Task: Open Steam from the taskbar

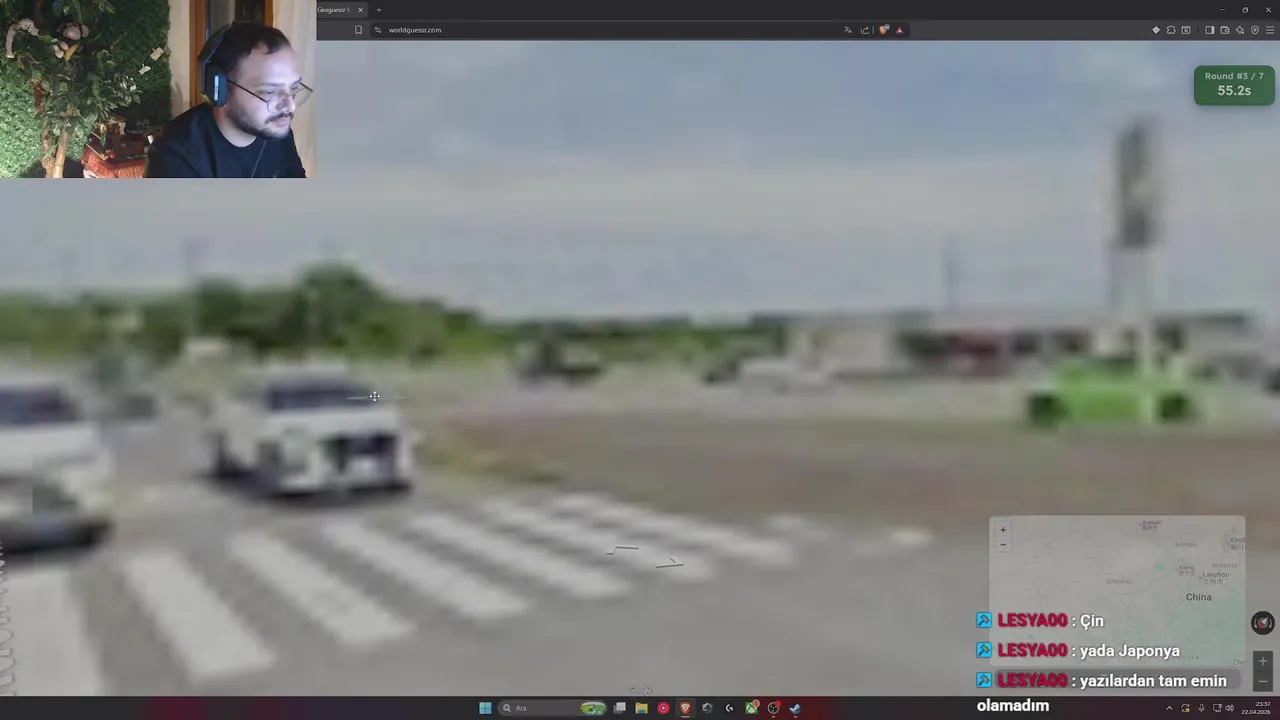Action: [x=795, y=708]
